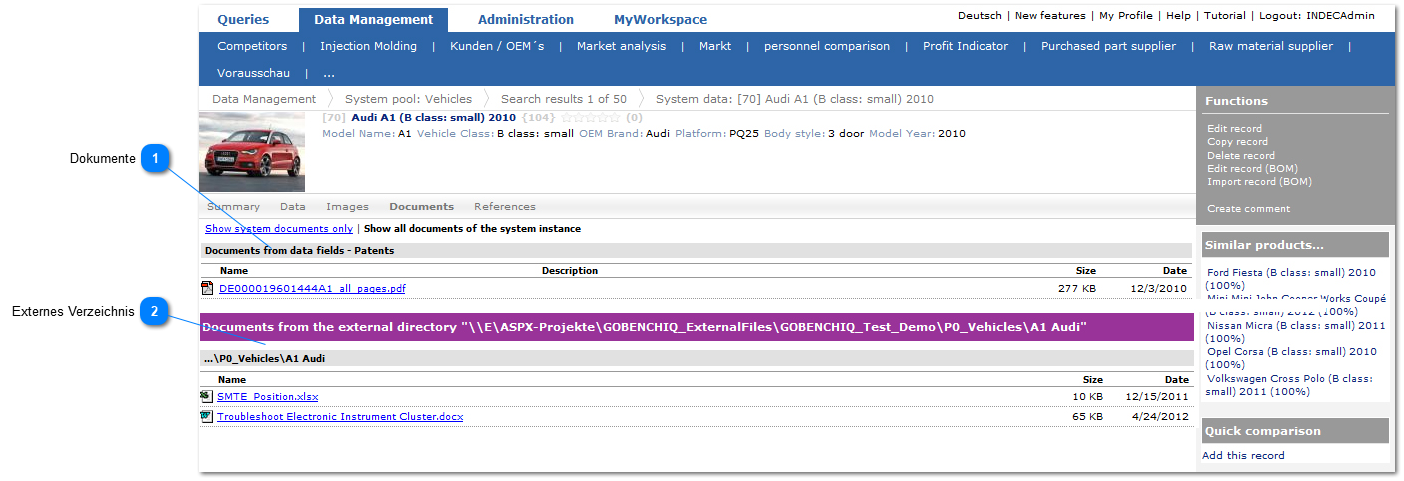
Task: Click the Help link
Action: [x=1178, y=16]
